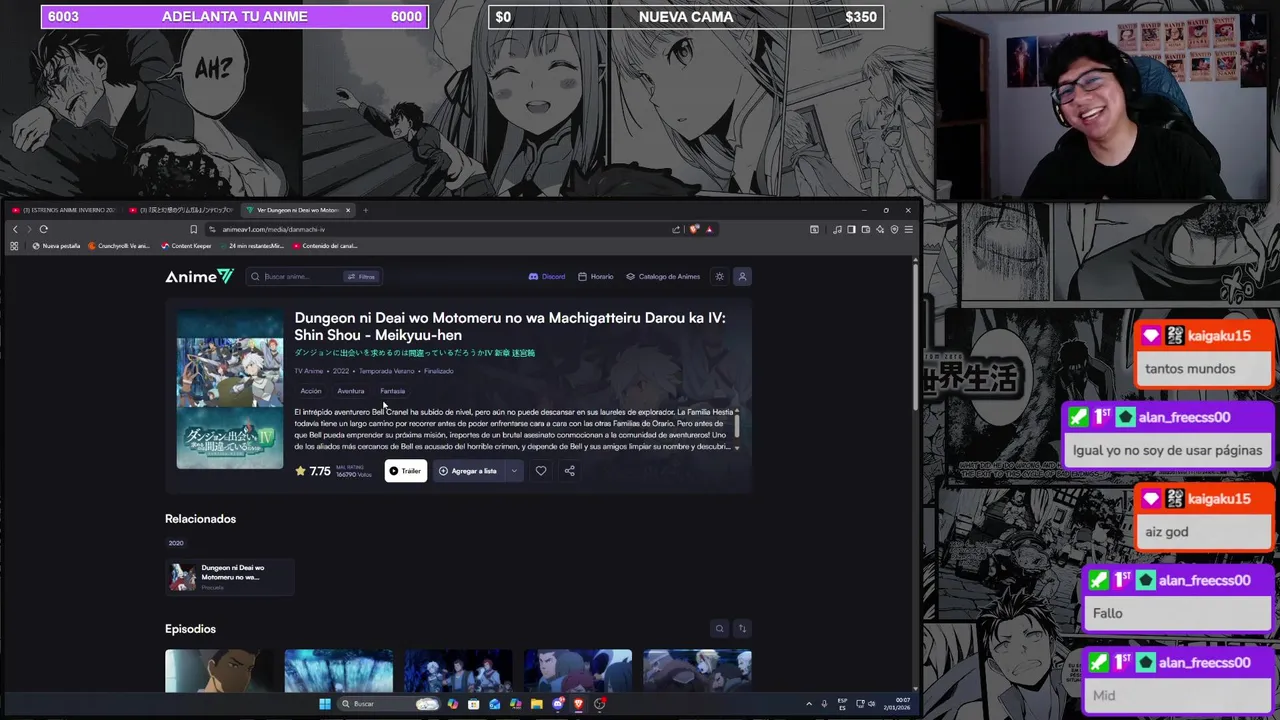The width and height of the screenshot is (1280, 720).
Task: Open Brave browser taskbar icon
Action: [x=578, y=704]
